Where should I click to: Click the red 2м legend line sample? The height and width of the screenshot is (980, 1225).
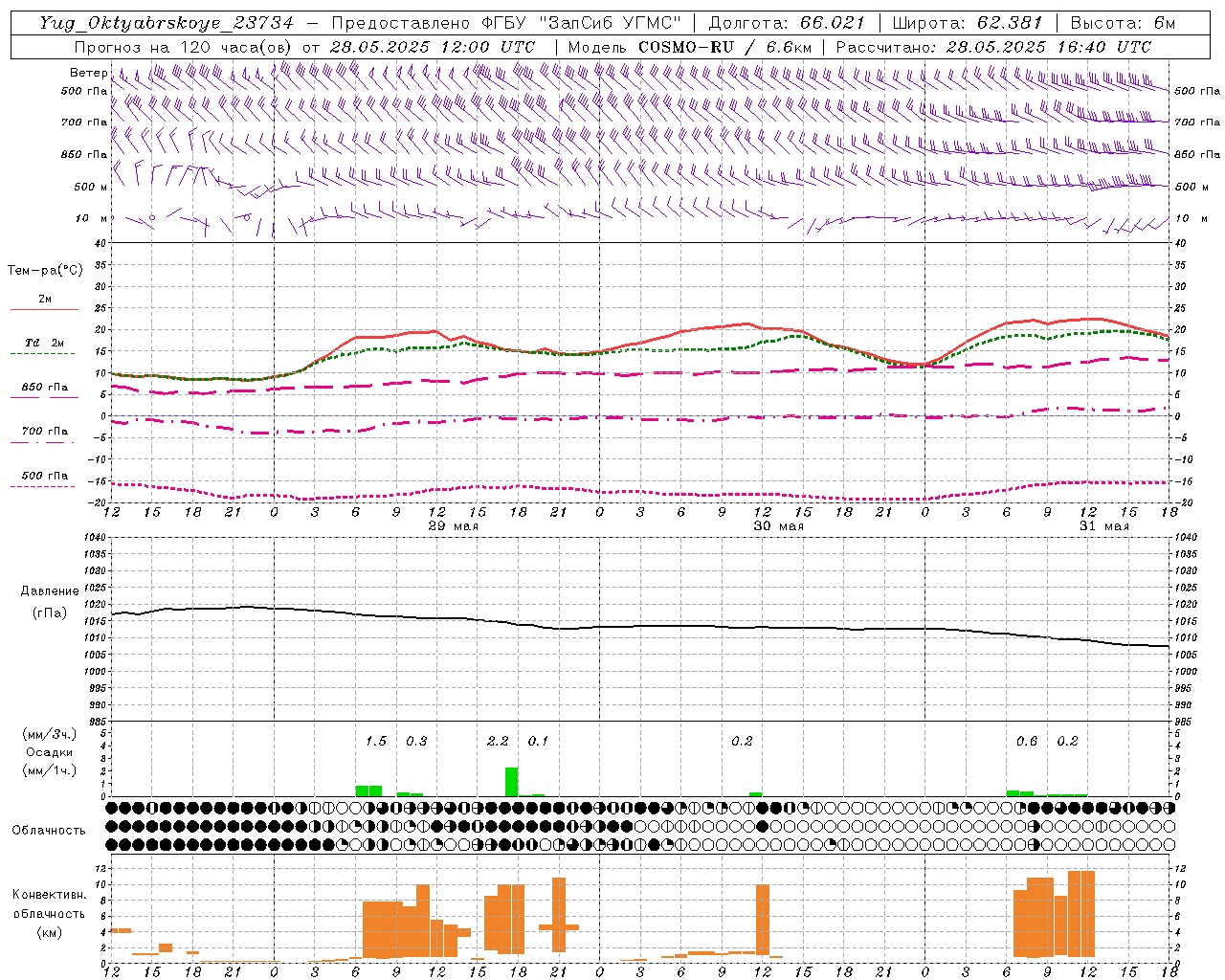44,309
